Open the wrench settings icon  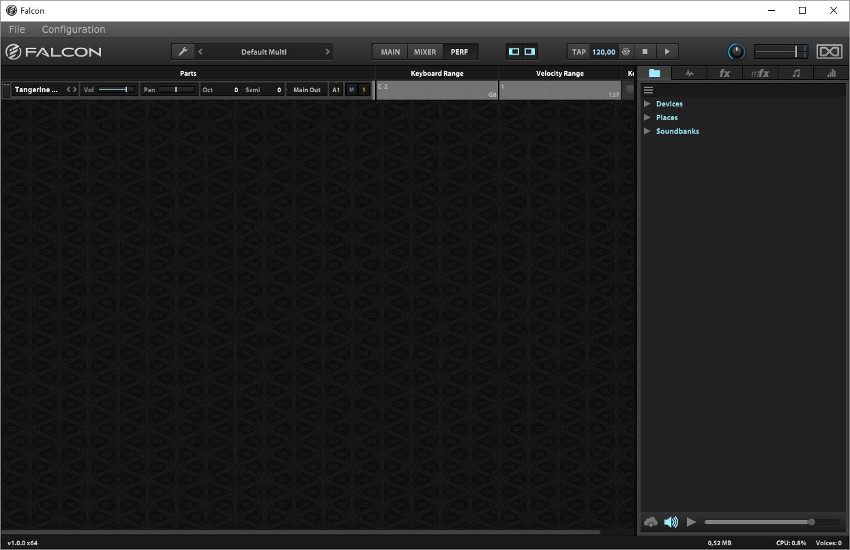[183, 51]
